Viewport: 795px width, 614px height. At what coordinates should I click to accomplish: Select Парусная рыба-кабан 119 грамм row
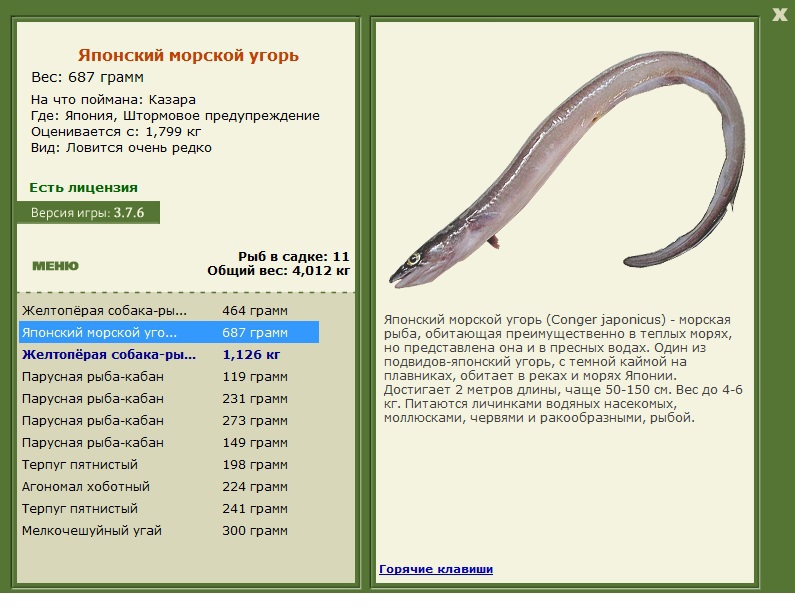click(x=169, y=376)
